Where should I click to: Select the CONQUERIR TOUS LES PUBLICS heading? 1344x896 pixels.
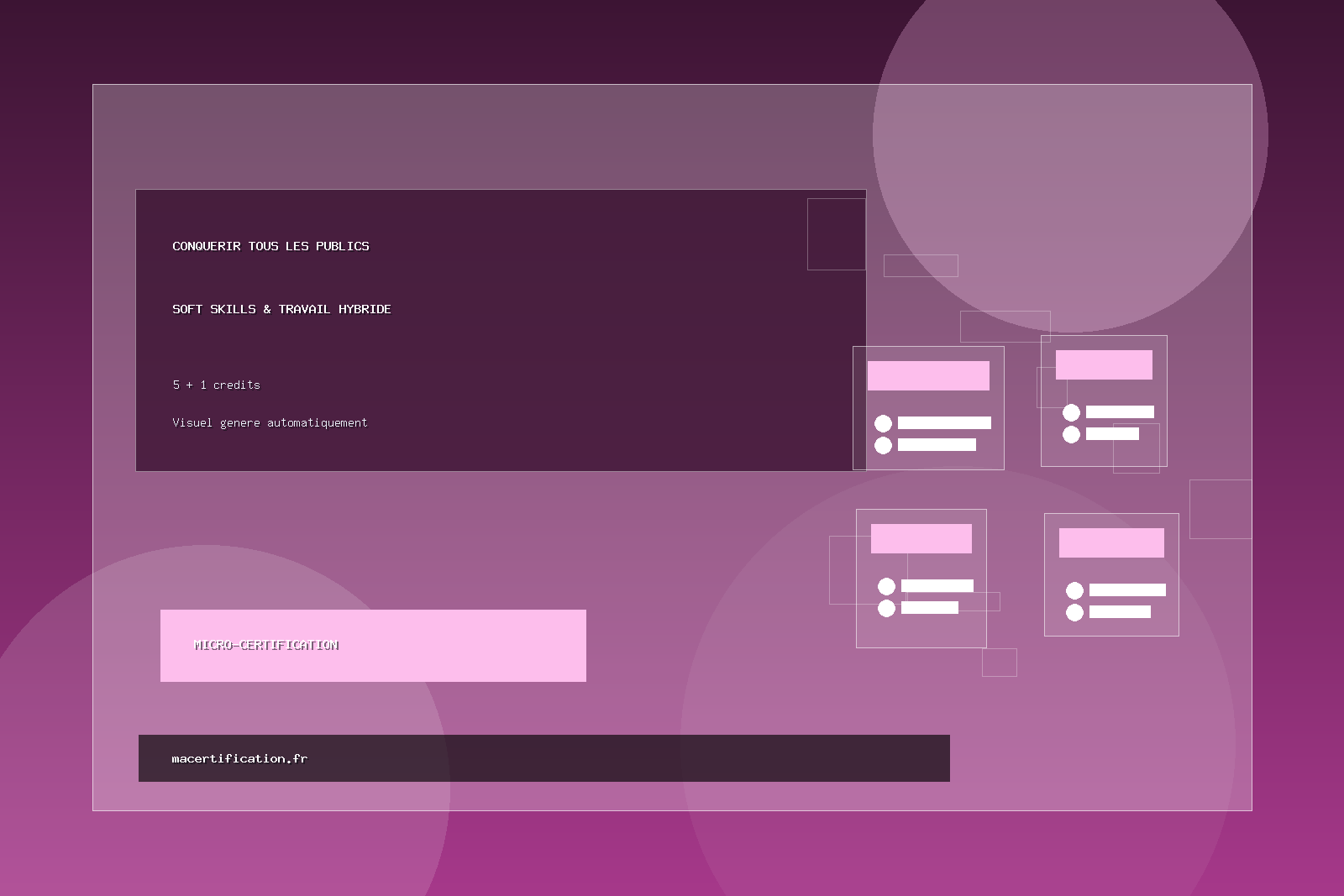270,246
